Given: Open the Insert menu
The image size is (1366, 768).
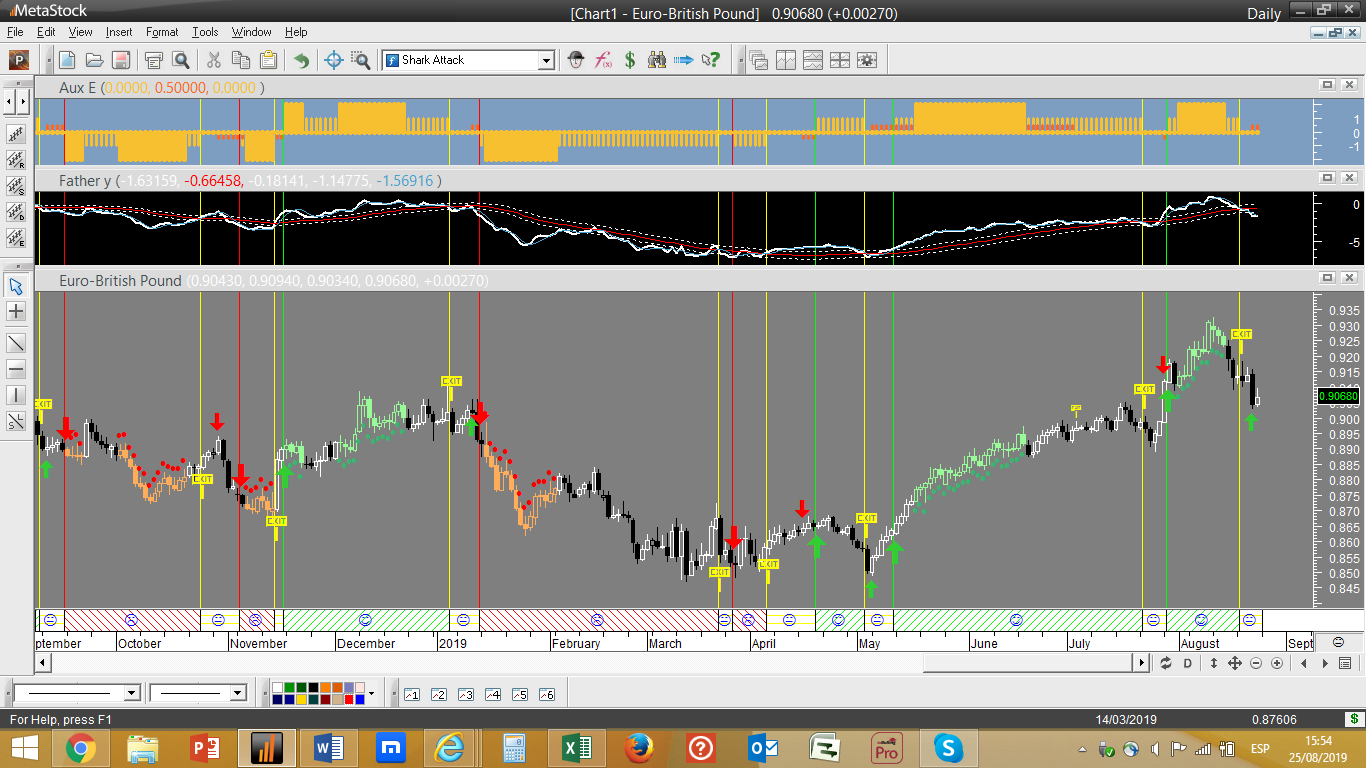Looking at the screenshot, I should coord(118,32).
